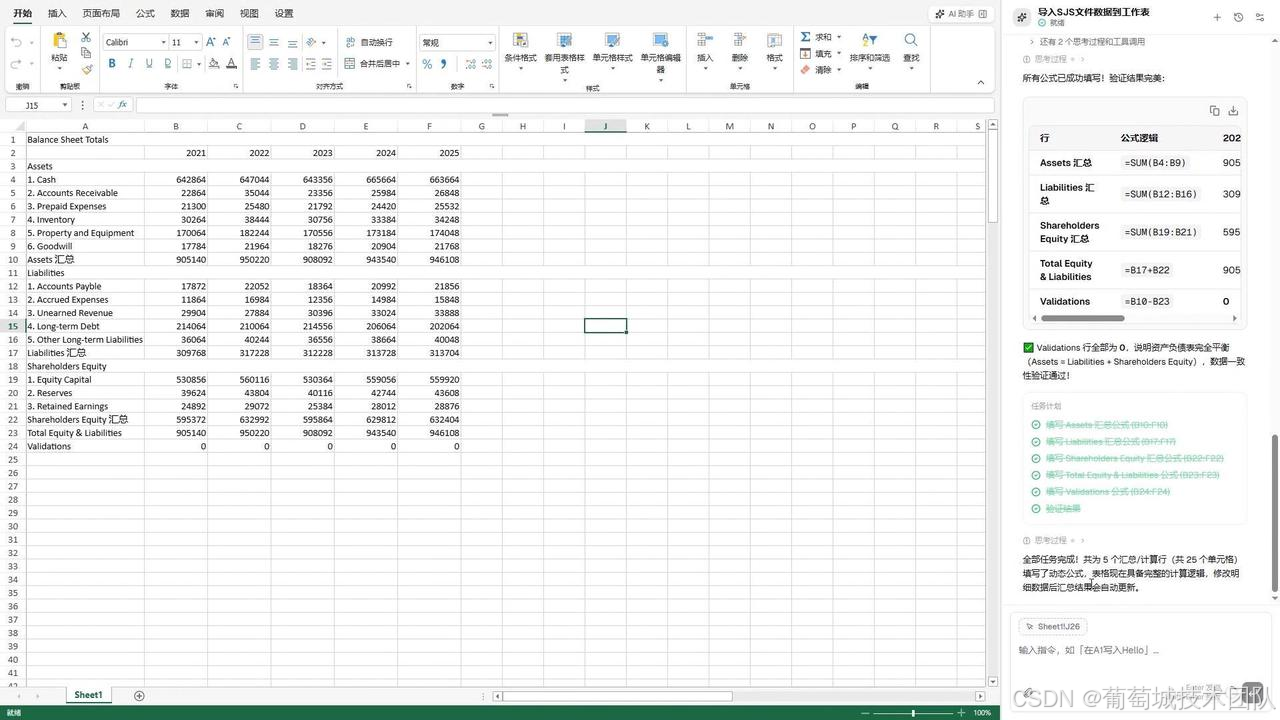Viewport: 1280px width, 720px height.
Task: Click the Cut scissors icon
Action: click(x=86, y=37)
